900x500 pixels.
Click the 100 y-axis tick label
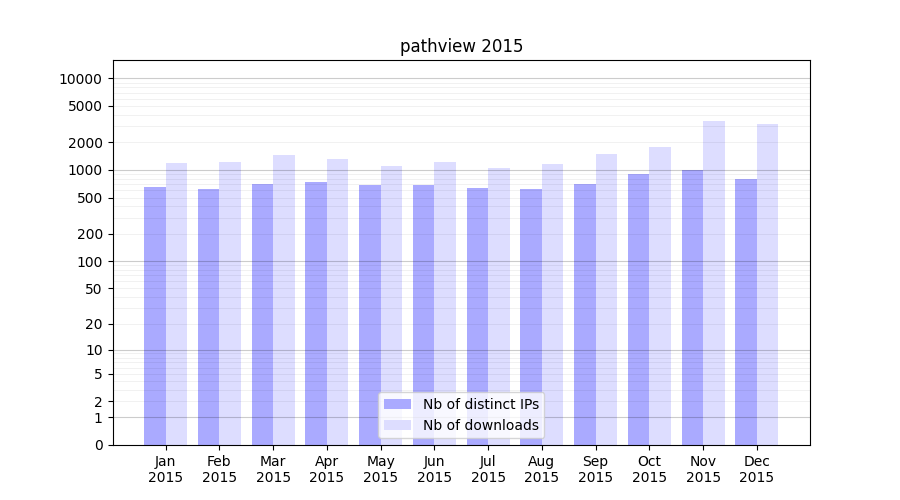point(89,262)
